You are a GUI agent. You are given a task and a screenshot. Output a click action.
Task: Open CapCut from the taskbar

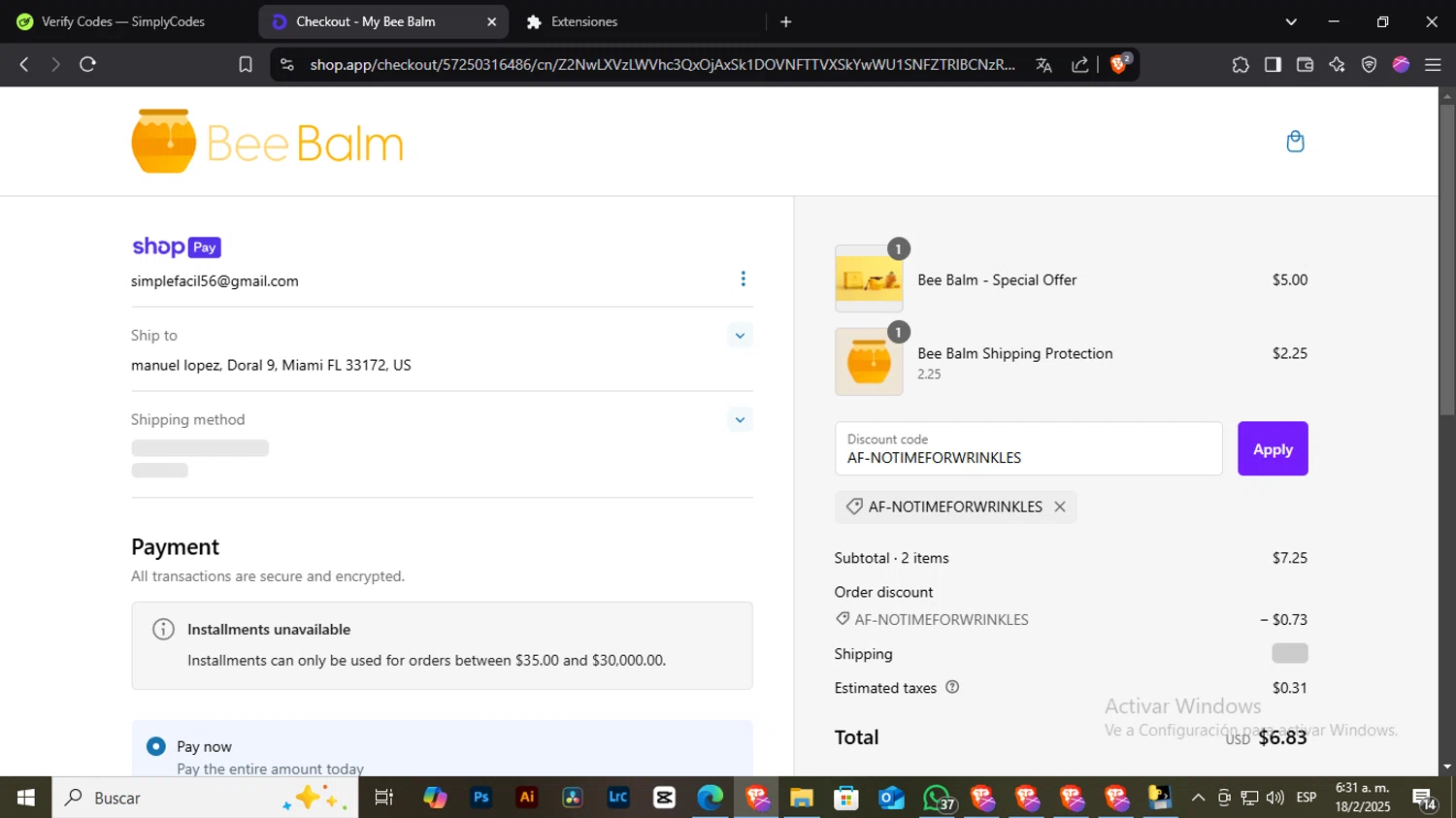point(664,798)
